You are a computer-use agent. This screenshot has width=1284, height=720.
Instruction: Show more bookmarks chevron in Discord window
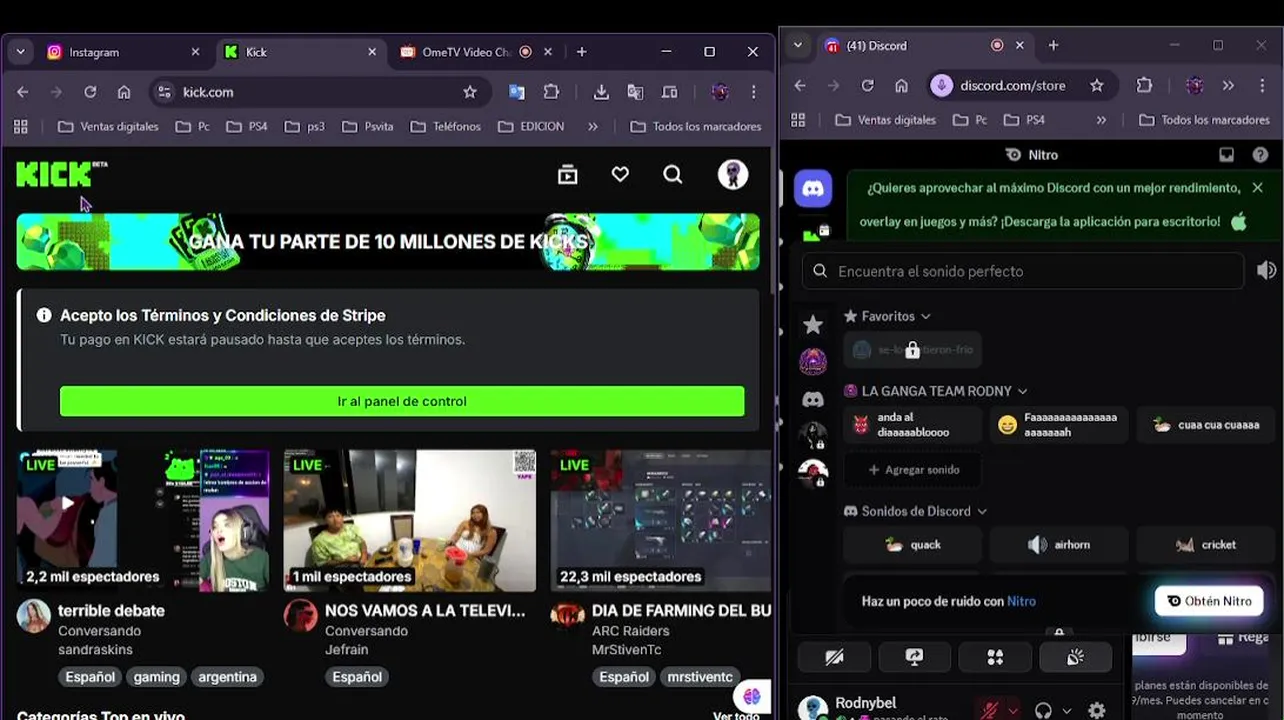(x=1101, y=120)
